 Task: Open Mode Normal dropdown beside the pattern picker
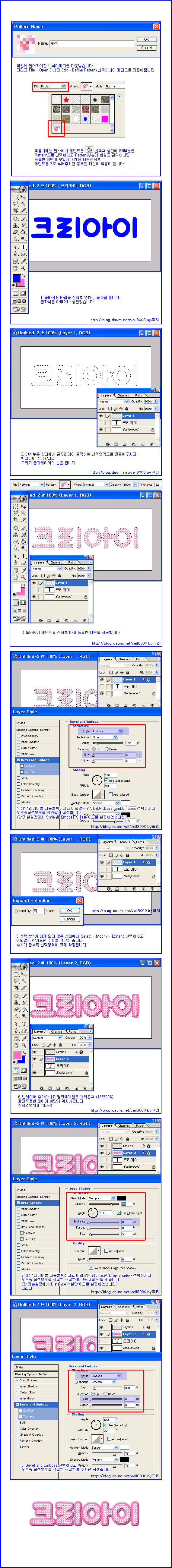click(115, 86)
